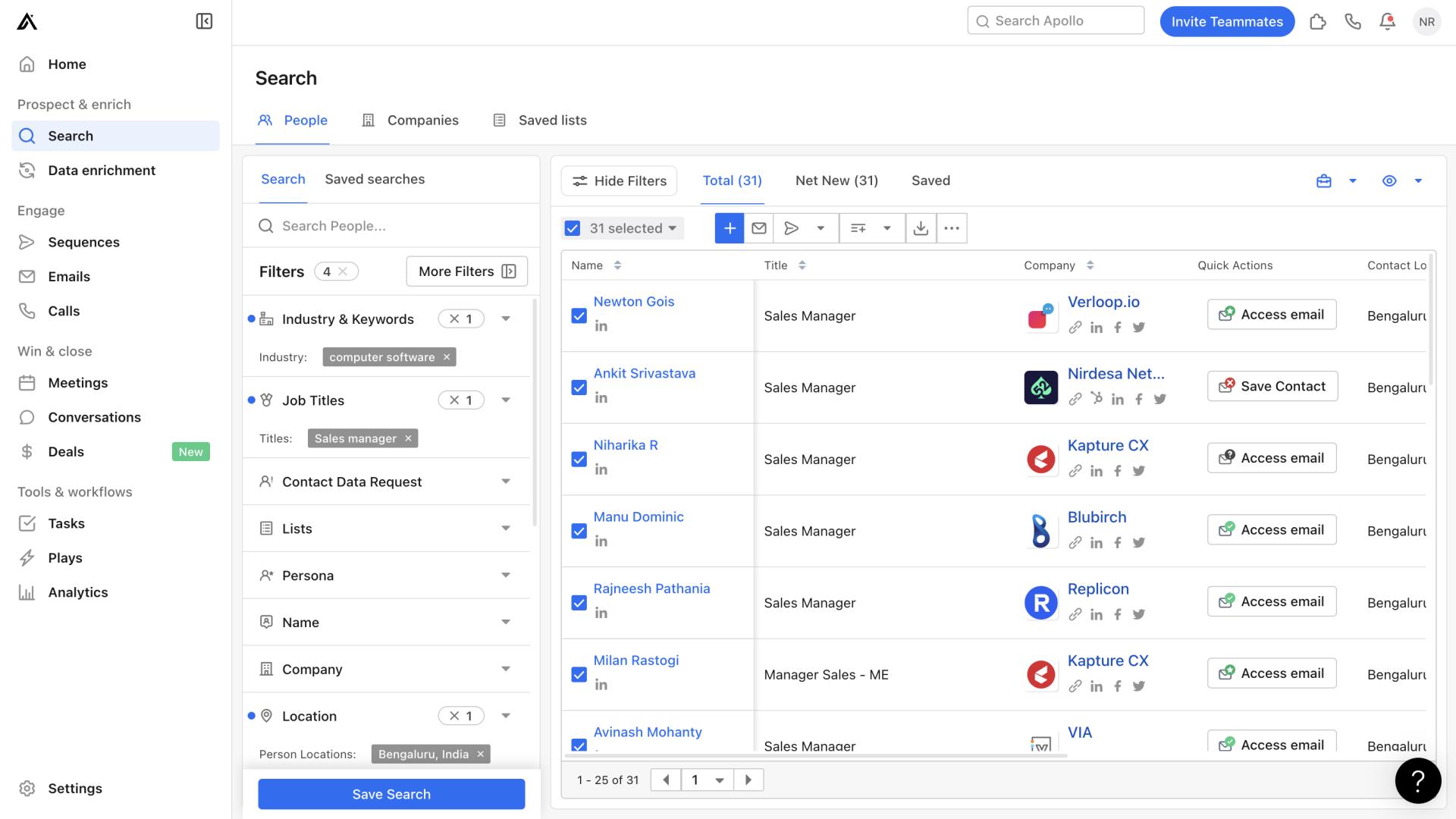Toggle the eye visibility view icon
1456x819 pixels.
1389,181
